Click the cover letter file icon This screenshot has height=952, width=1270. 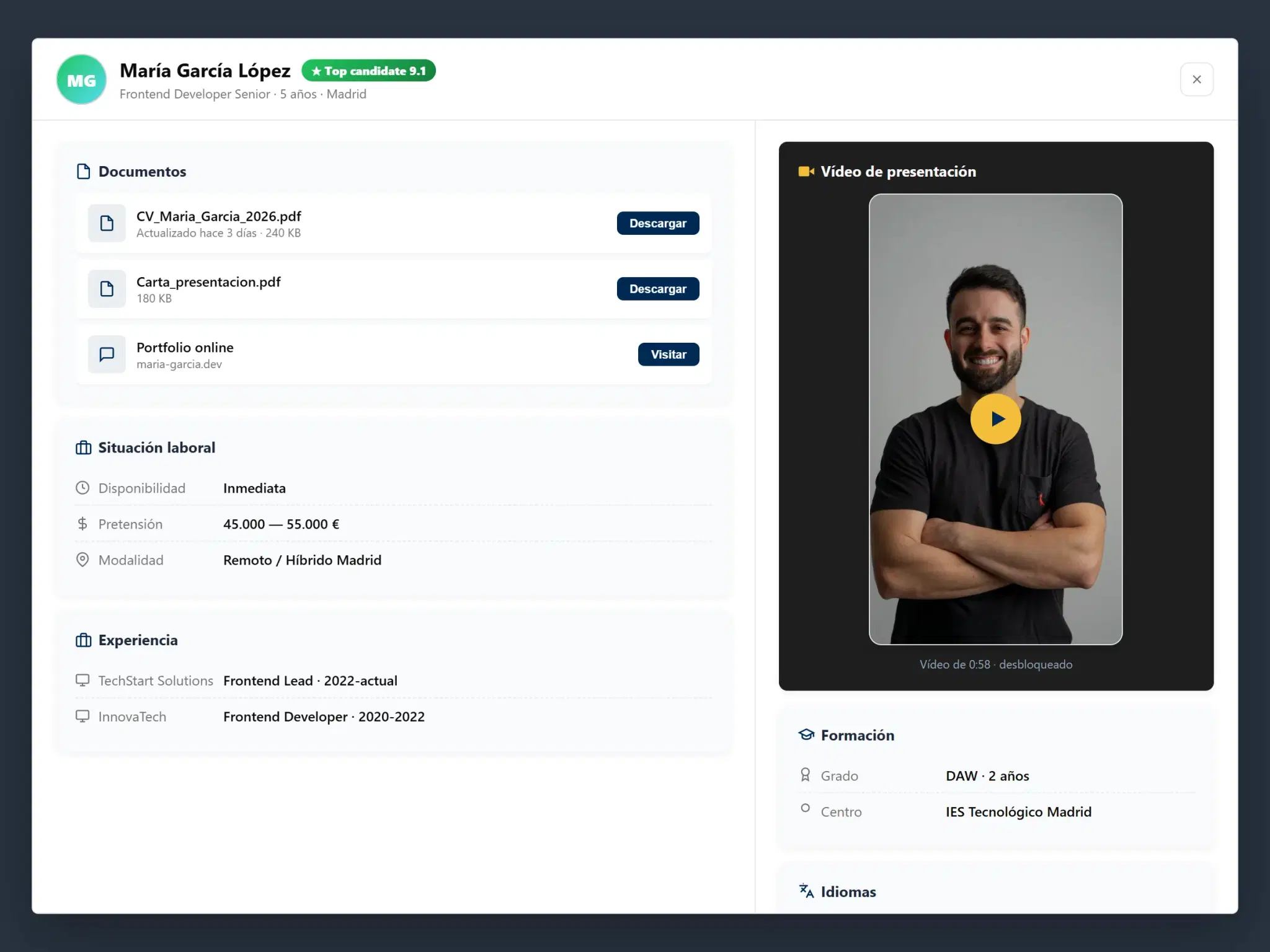point(107,289)
